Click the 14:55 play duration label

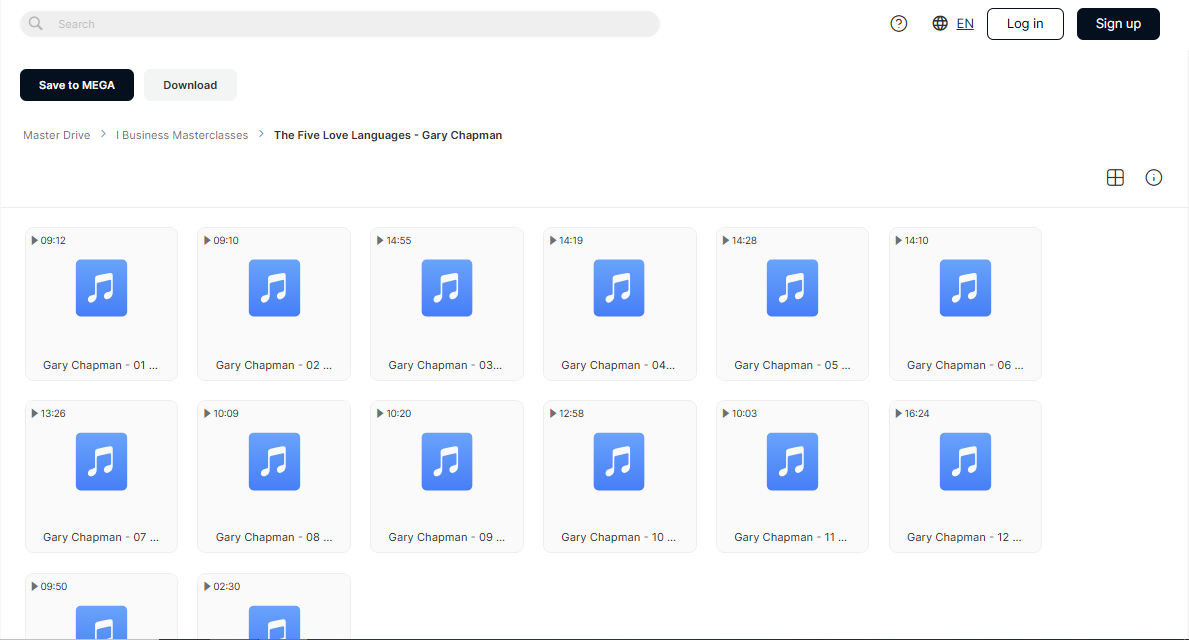394,240
